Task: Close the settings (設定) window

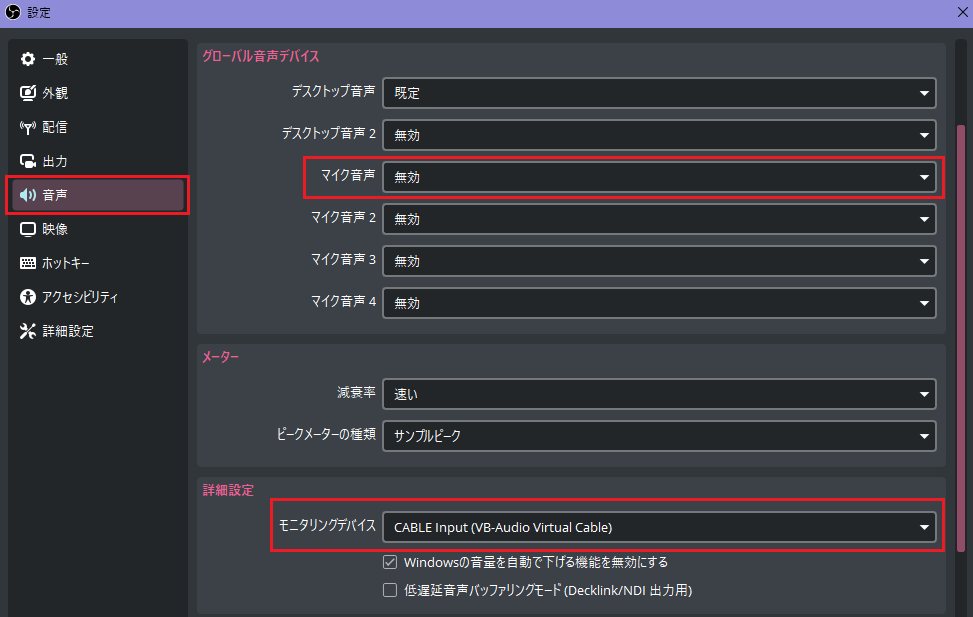Action: [x=949, y=13]
